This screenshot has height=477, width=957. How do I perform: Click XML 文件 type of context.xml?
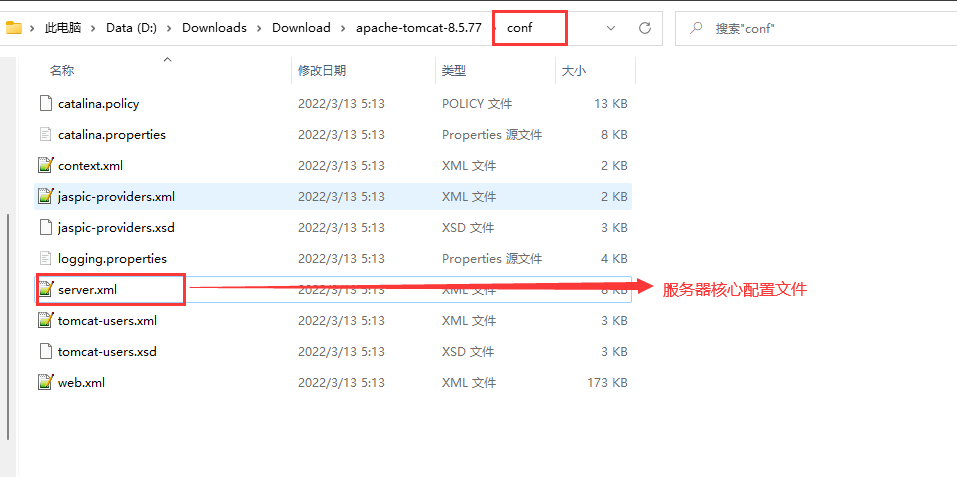(469, 165)
